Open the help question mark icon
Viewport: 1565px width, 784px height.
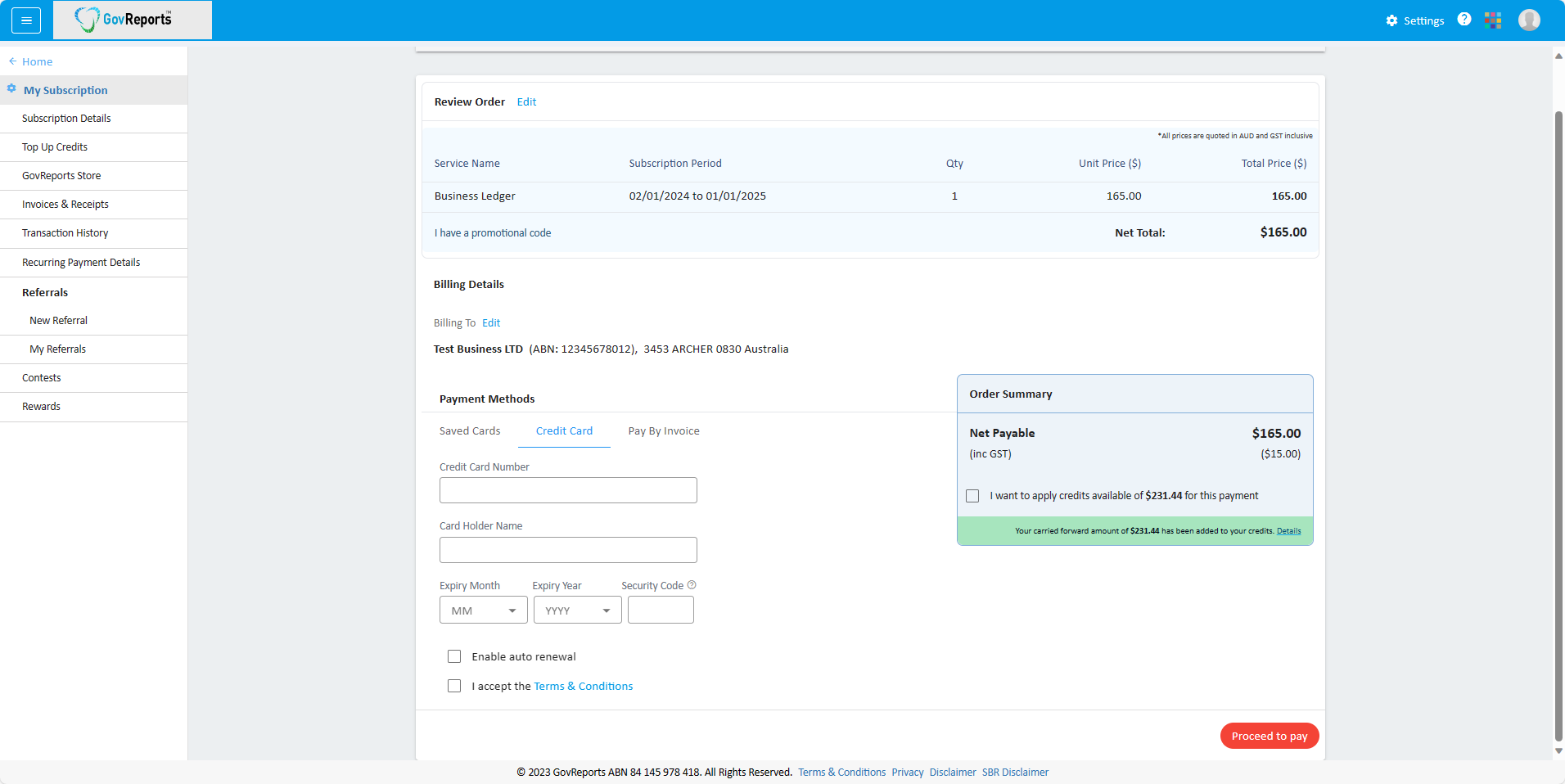(x=1464, y=20)
